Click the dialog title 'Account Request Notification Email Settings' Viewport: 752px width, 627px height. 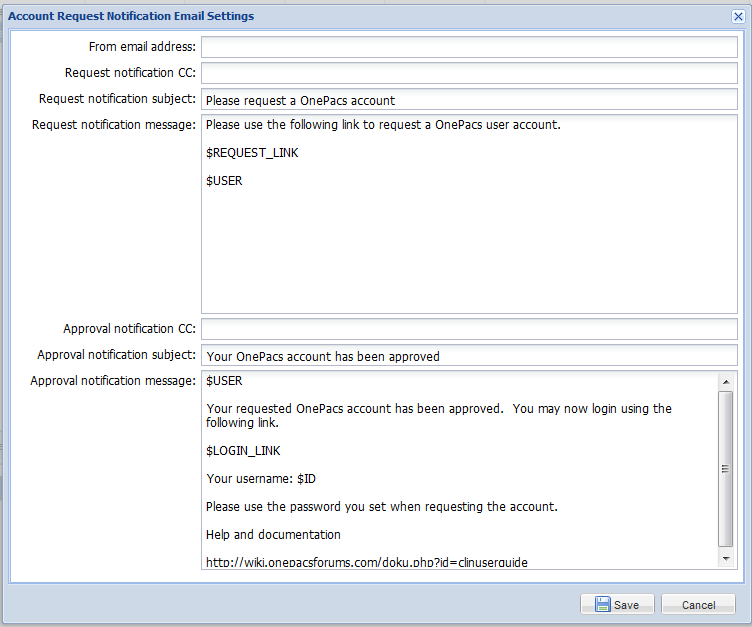coord(131,16)
